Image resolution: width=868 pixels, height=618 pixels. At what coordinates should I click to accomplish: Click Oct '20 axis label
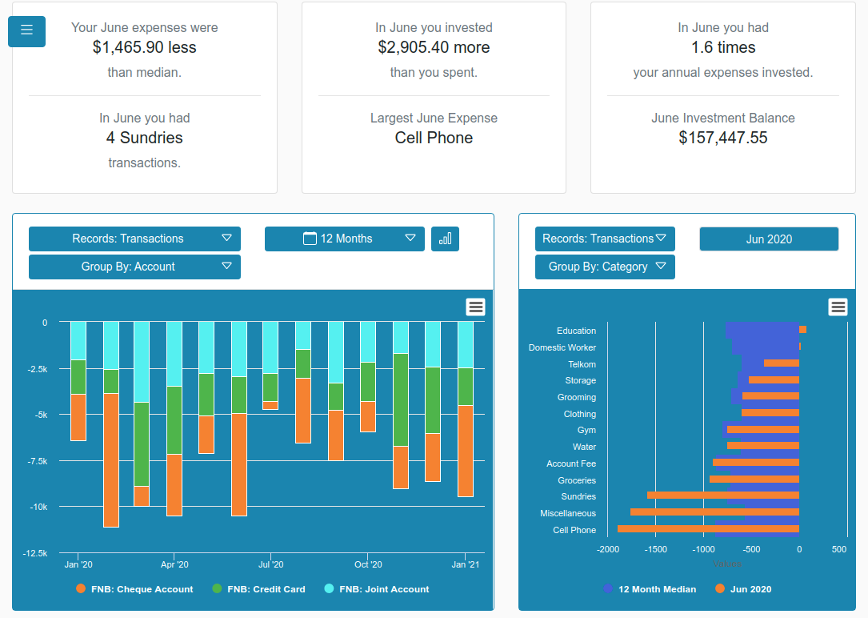[x=368, y=564]
